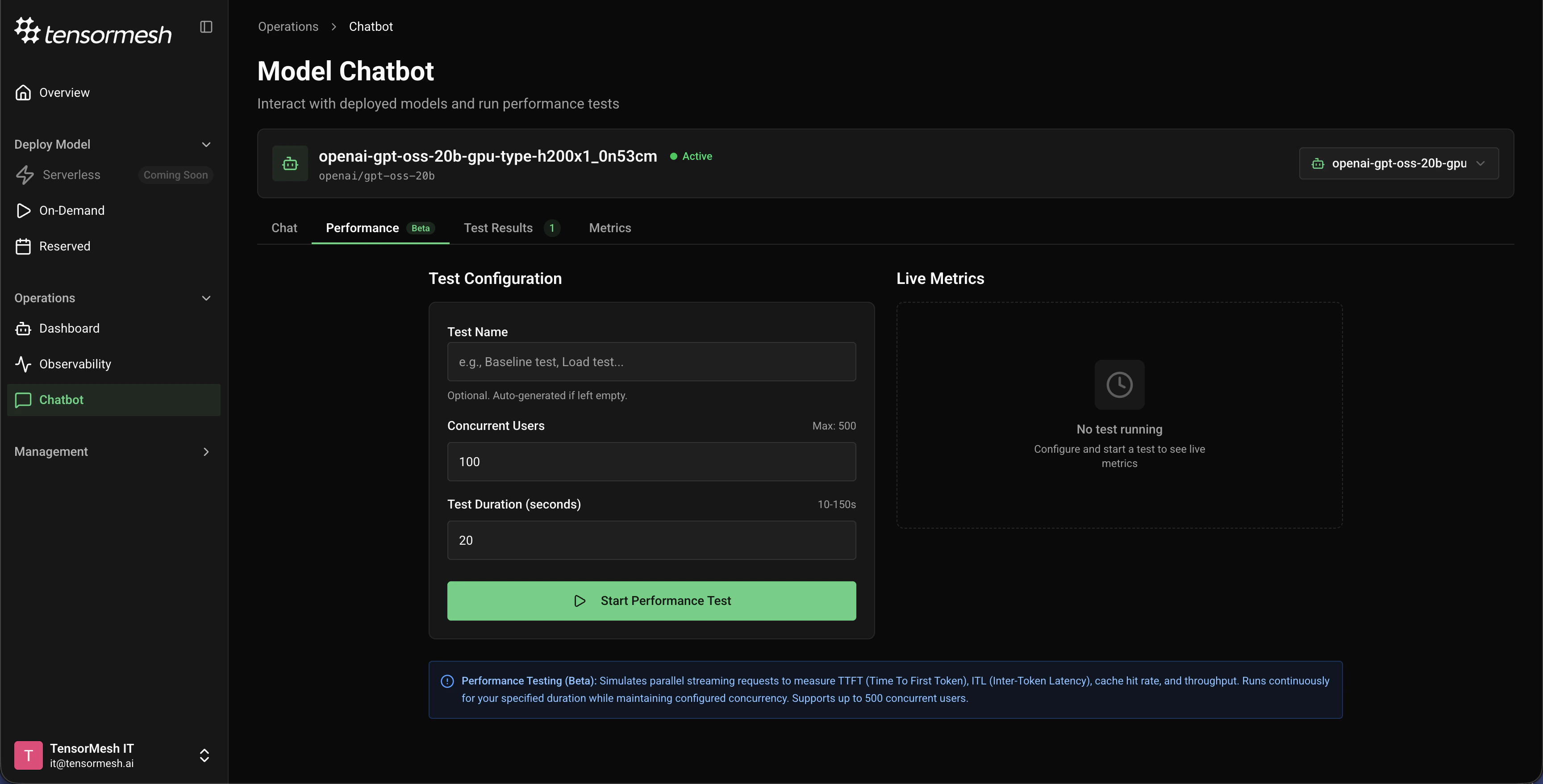The image size is (1543, 784).
Task: Click the Reserved calendar icon
Action: coord(23,246)
